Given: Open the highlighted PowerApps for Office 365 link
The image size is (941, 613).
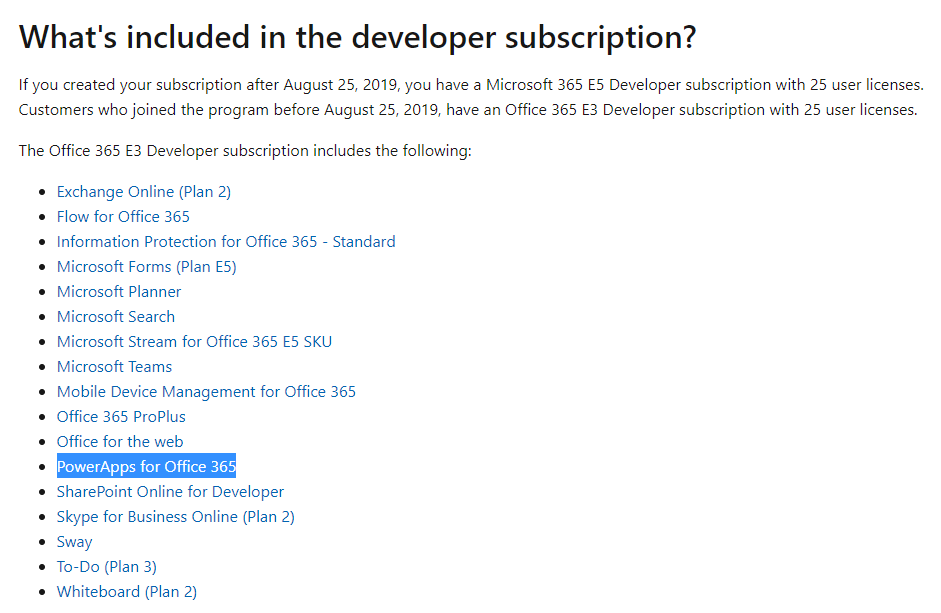Looking at the screenshot, I should click(146, 466).
